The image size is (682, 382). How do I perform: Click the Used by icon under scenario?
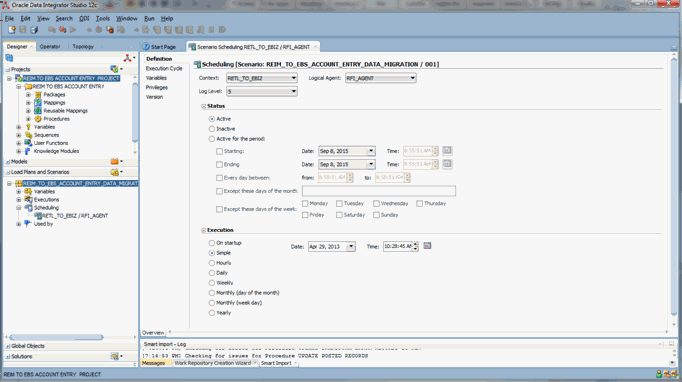pos(28,224)
